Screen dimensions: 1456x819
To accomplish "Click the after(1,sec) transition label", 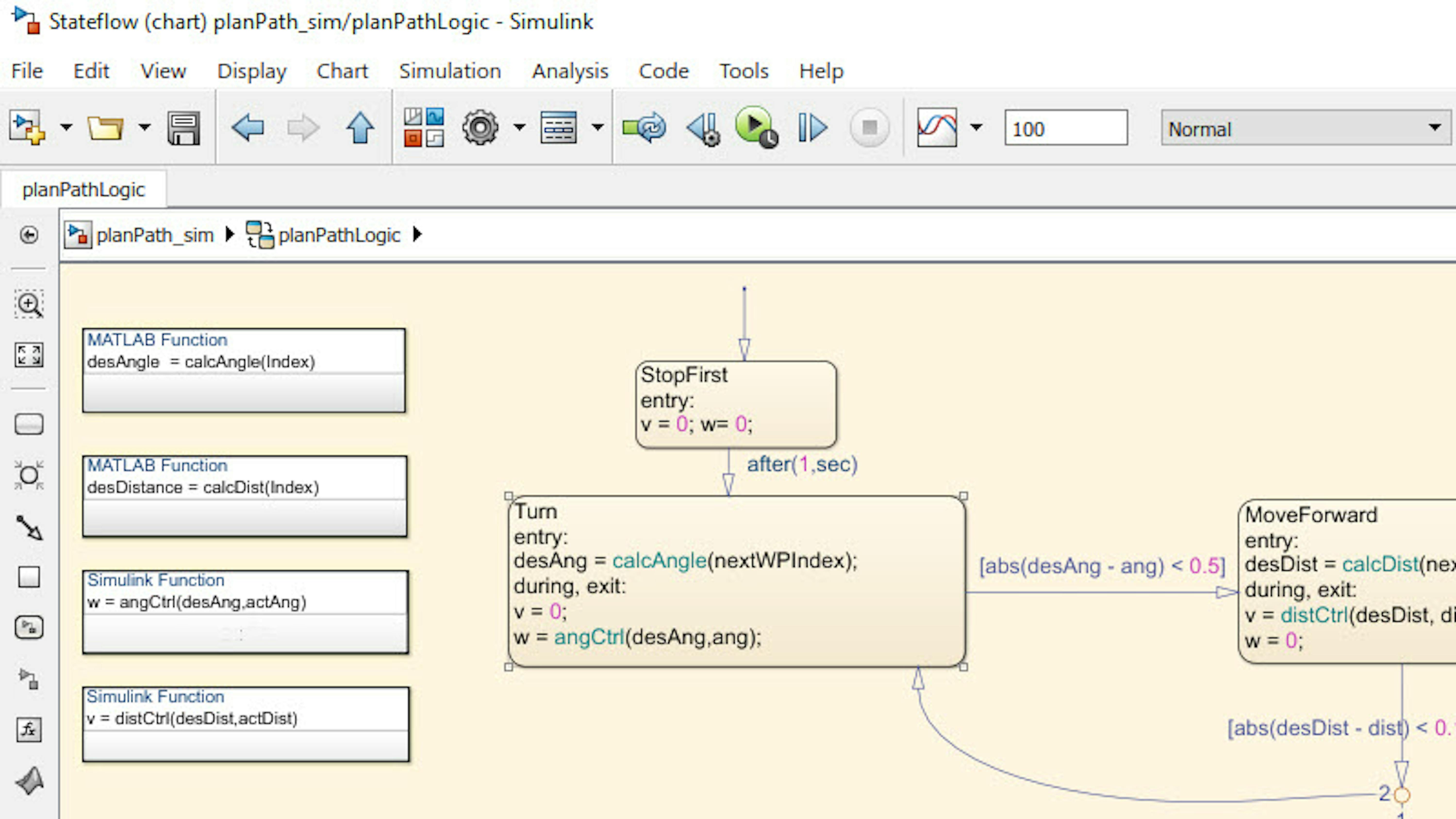I will (802, 465).
